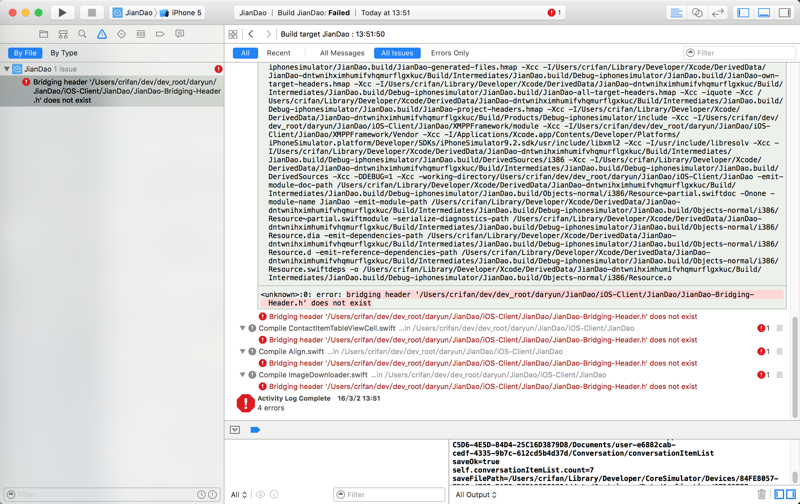
Task: Switch to the Standard editor
Action: [677, 13]
